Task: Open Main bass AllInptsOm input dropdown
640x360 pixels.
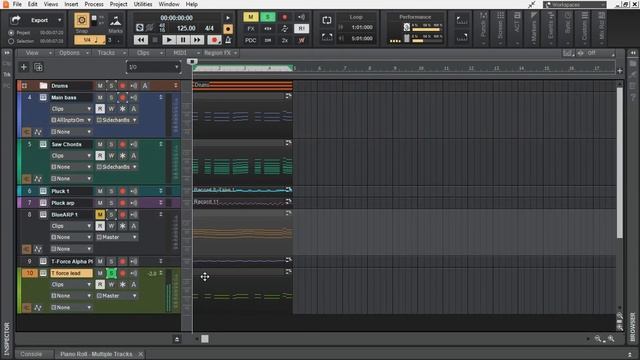Action: coord(71,120)
